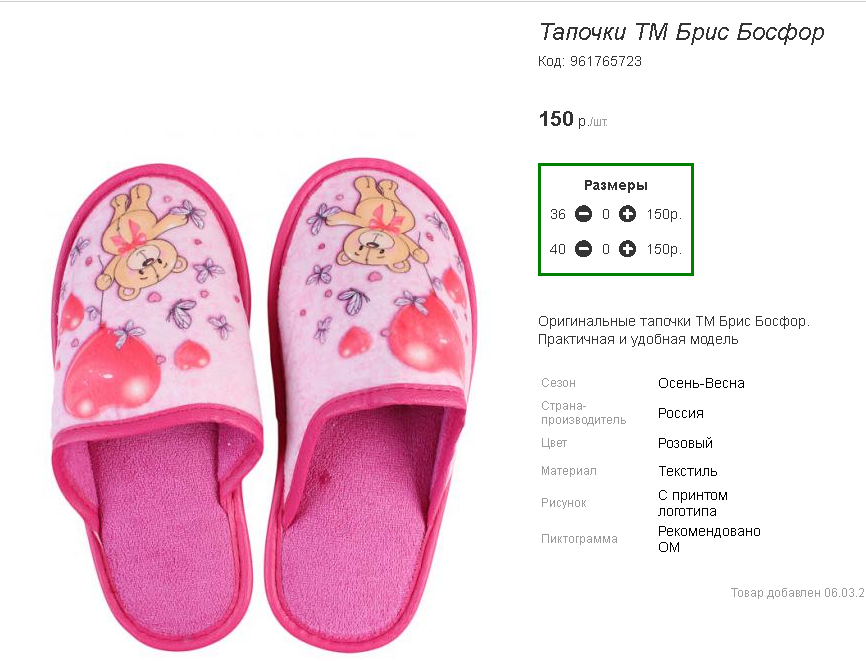This screenshot has height=661, width=866.
Task: Click the 150р. price for size 40
Action: [x=664, y=249]
